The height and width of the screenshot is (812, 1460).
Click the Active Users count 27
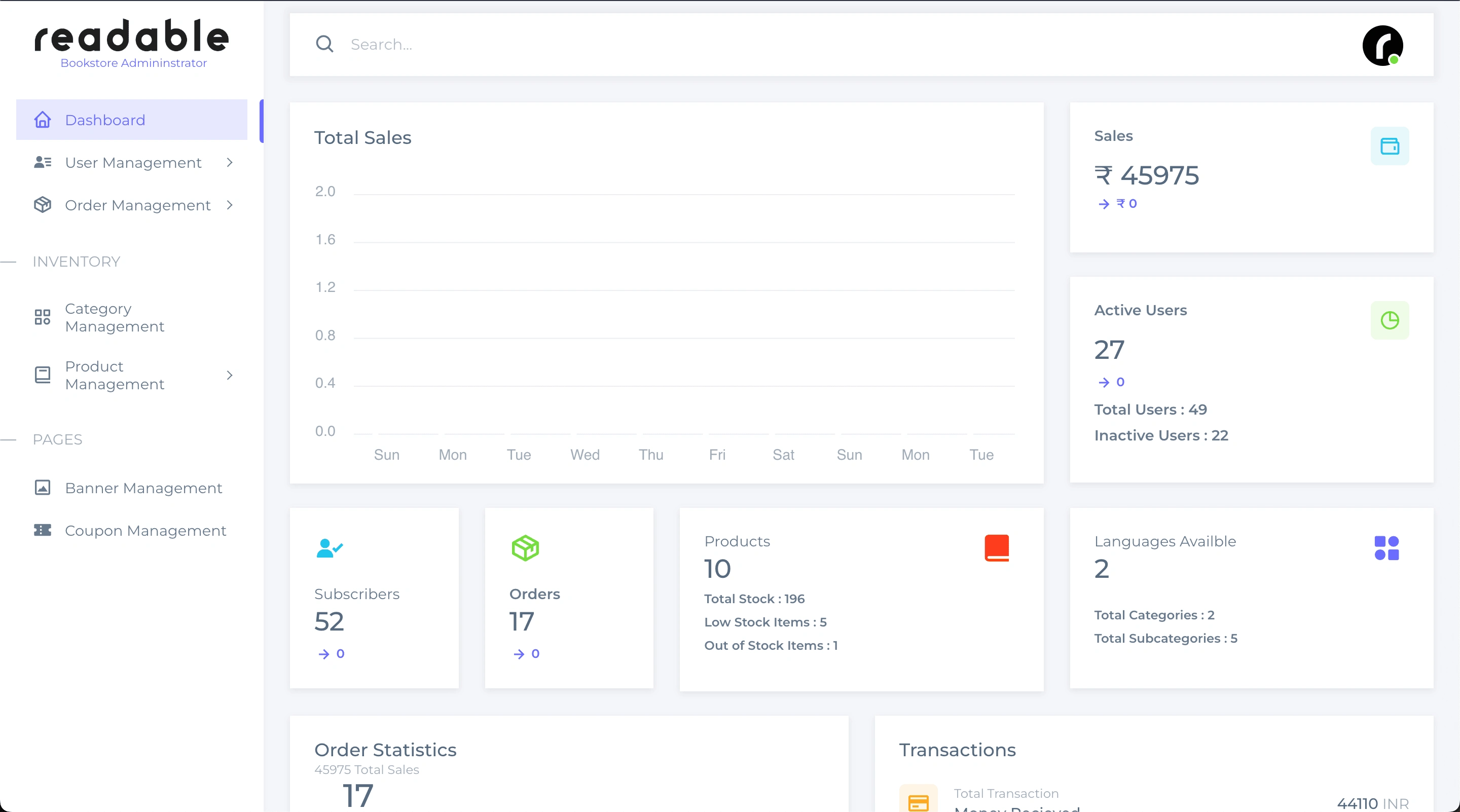pos(1109,350)
